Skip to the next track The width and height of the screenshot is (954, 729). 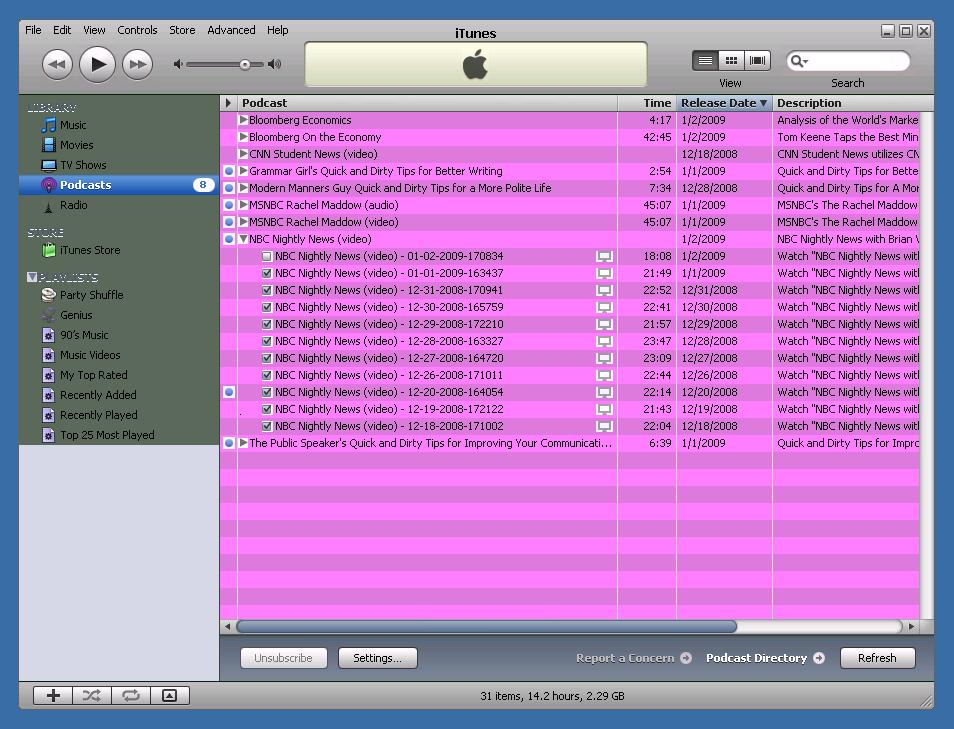click(137, 65)
